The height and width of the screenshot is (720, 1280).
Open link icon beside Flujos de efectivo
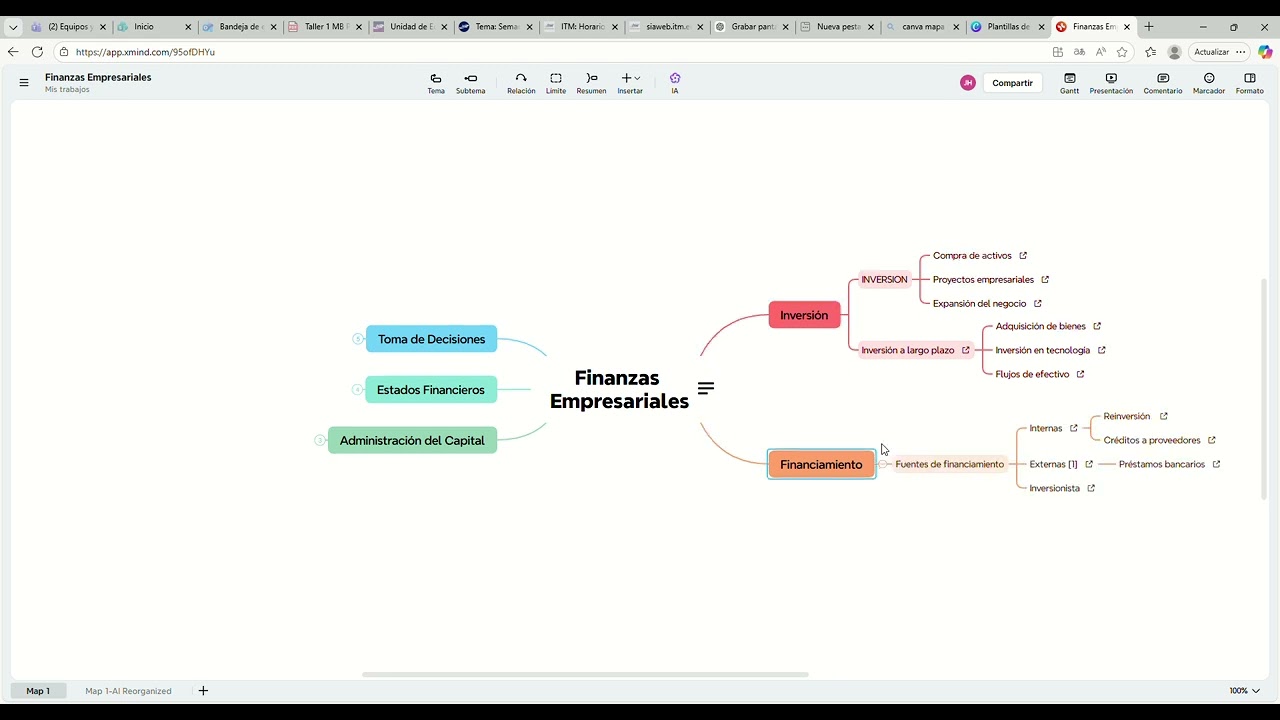[x=1080, y=374]
